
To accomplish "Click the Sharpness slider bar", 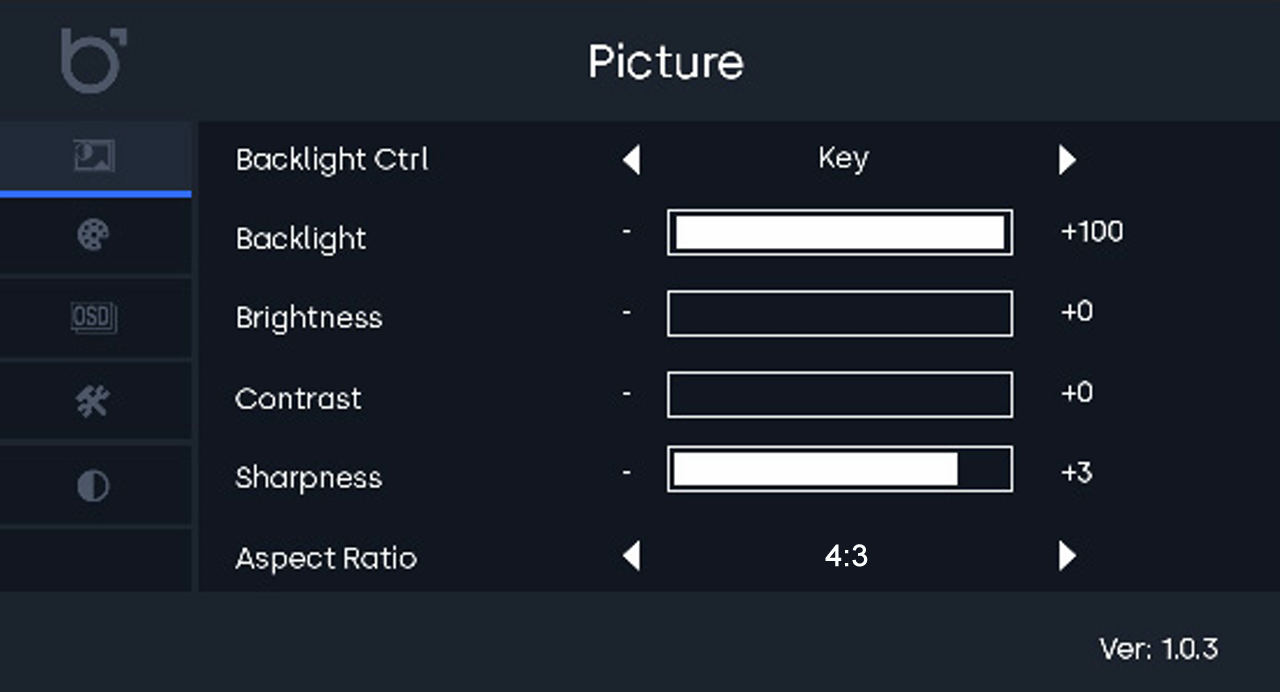I will [839, 470].
